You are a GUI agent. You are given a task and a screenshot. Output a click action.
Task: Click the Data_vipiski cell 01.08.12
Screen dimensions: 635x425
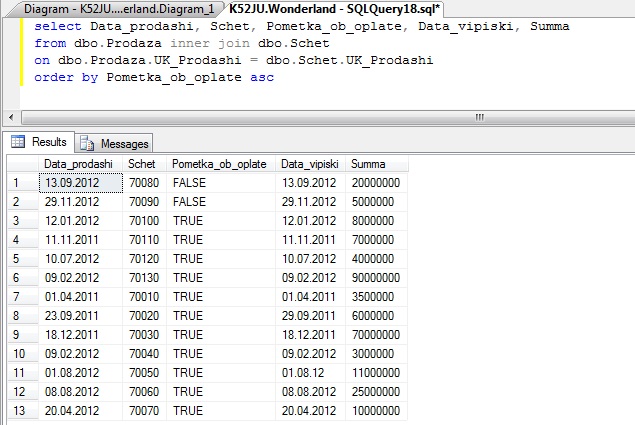pyautogui.click(x=310, y=373)
